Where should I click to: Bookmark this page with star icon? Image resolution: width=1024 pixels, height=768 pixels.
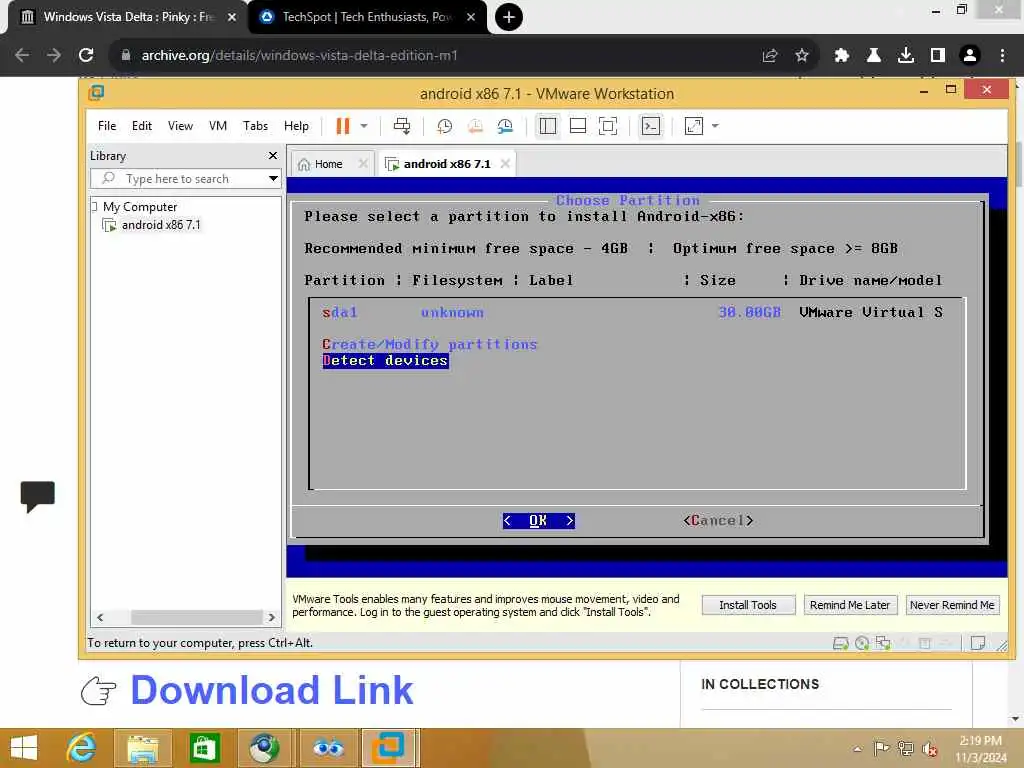click(x=802, y=56)
